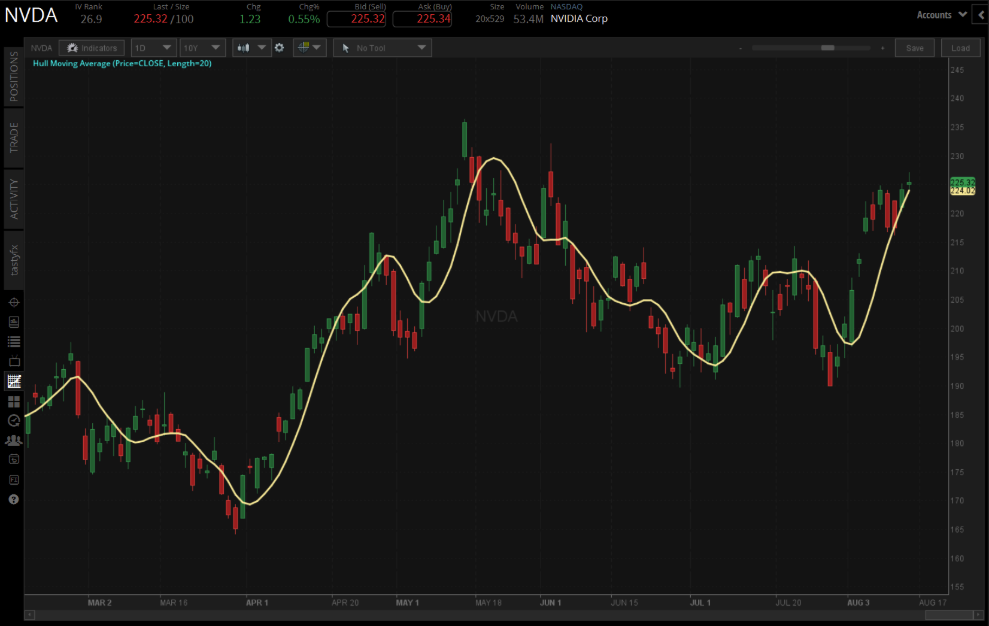The height and width of the screenshot is (626, 989).
Task: Click the Load chart button
Action: pos(961,48)
